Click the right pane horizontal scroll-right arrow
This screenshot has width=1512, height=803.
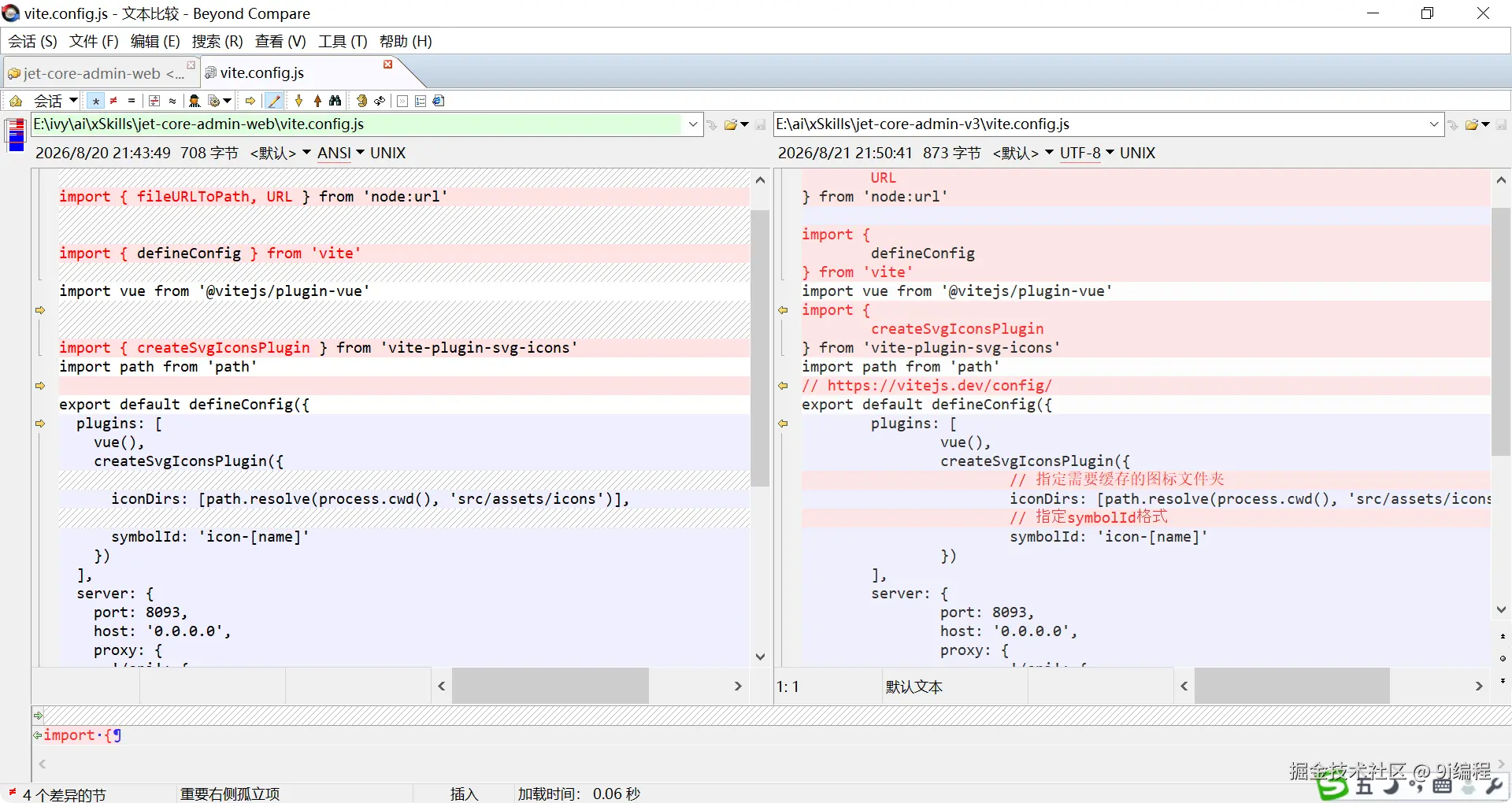(1479, 686)
